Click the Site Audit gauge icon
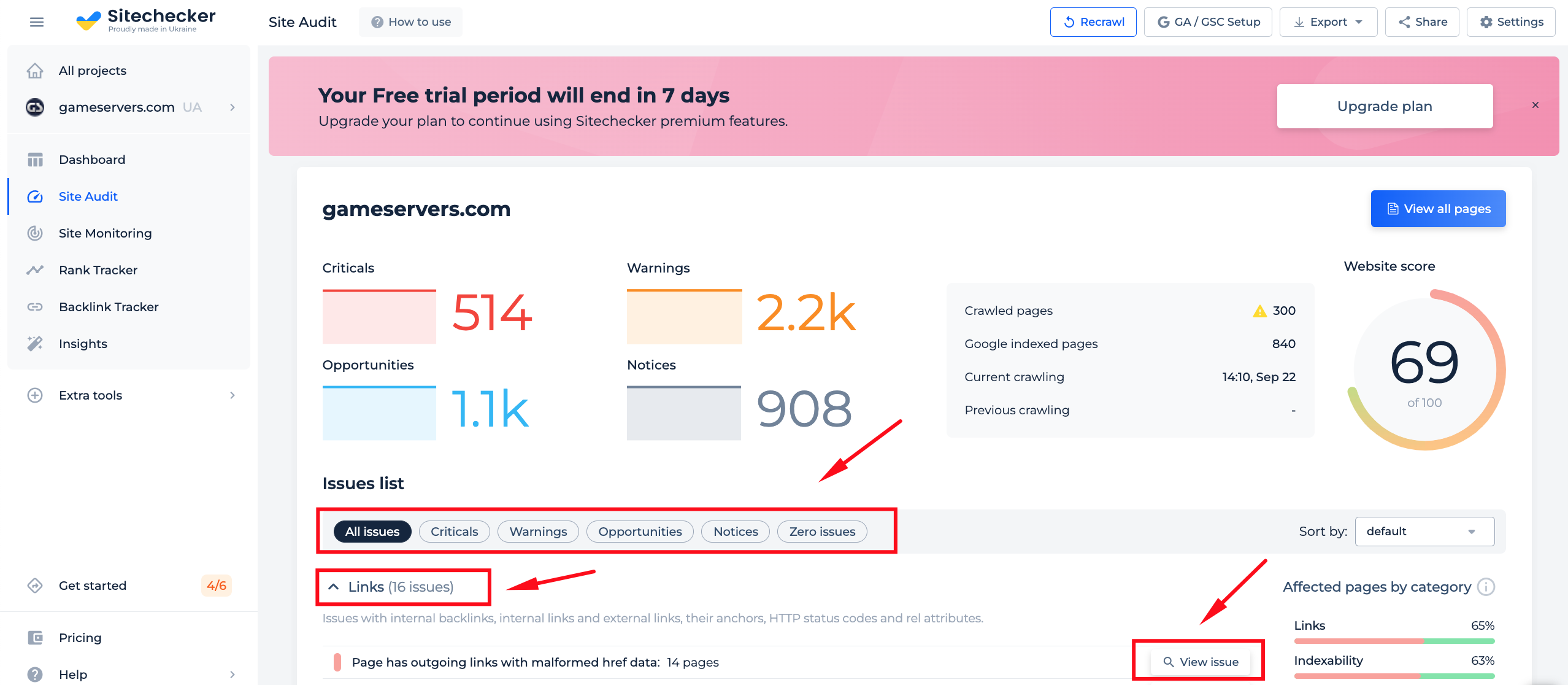This screenshot has height=685, width=1568. tap(35, 196)
